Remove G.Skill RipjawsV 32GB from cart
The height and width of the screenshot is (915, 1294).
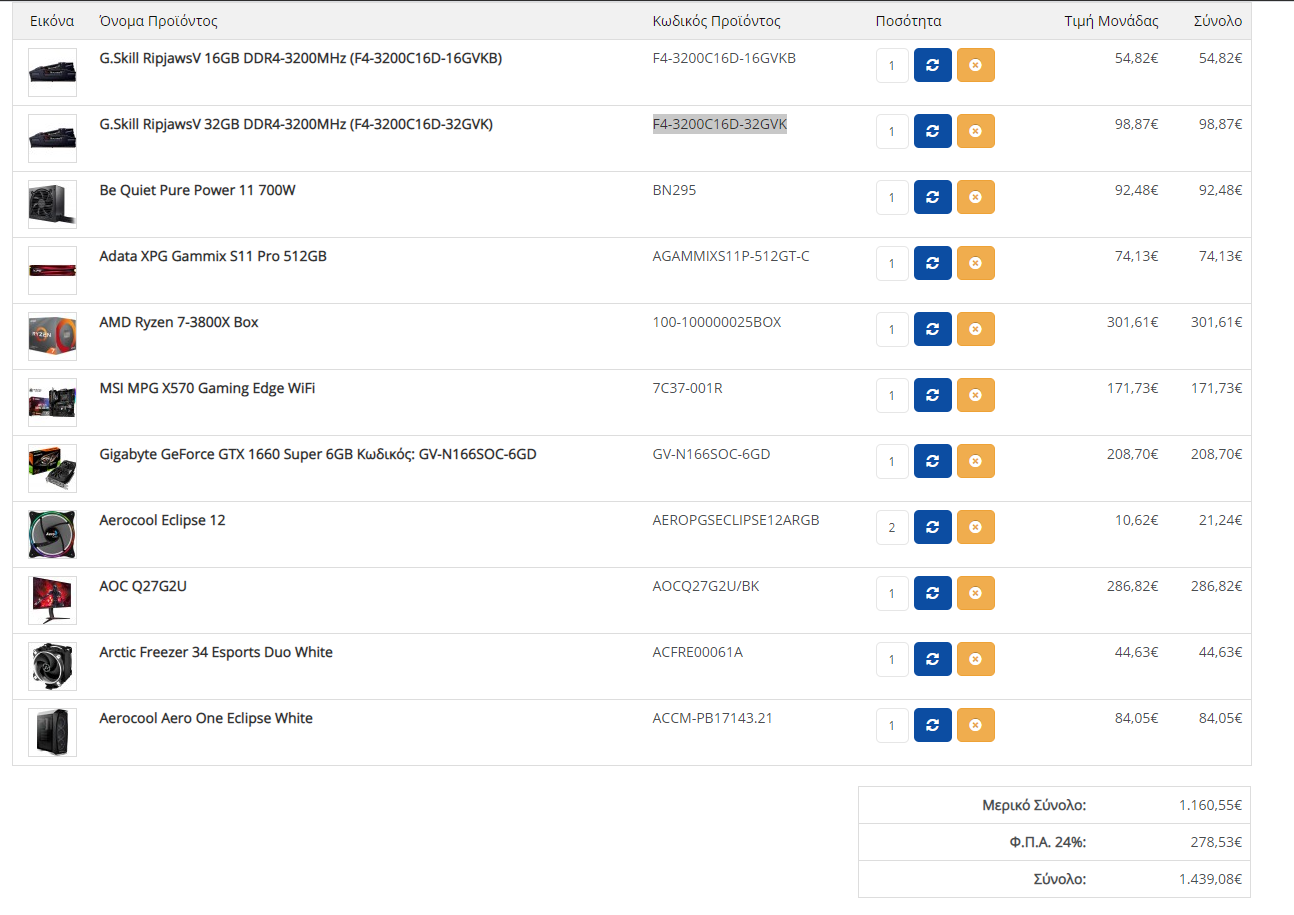tap(976, 131)
